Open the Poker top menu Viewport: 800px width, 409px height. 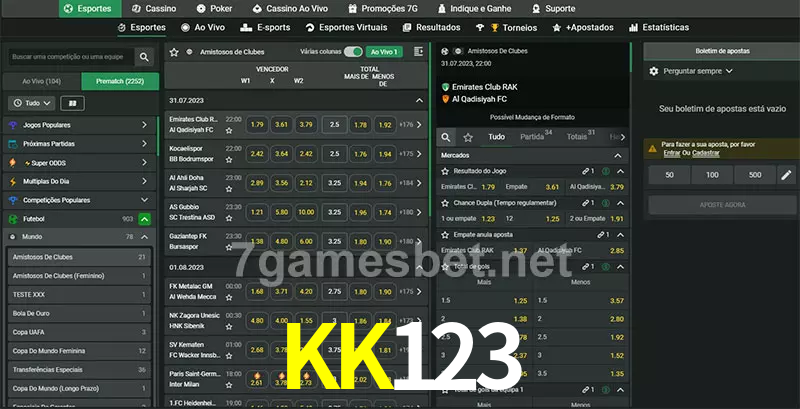(214, 9)
